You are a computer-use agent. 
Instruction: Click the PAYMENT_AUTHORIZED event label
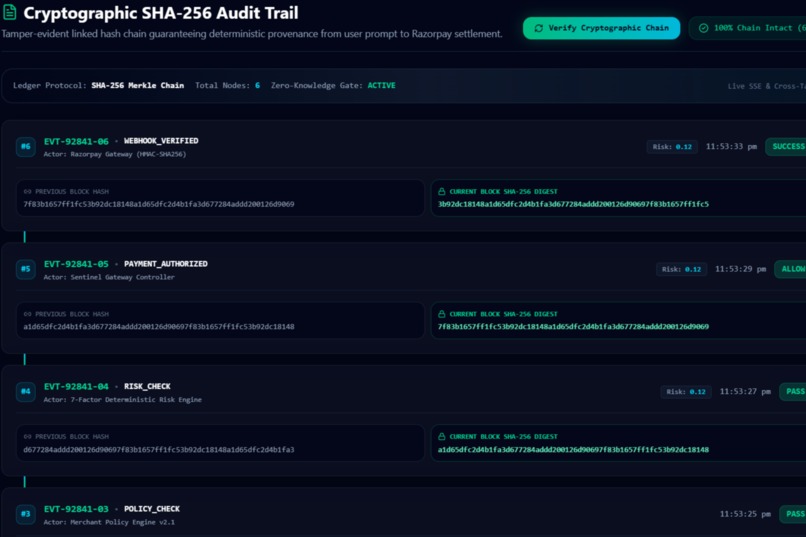click(166, 264)
